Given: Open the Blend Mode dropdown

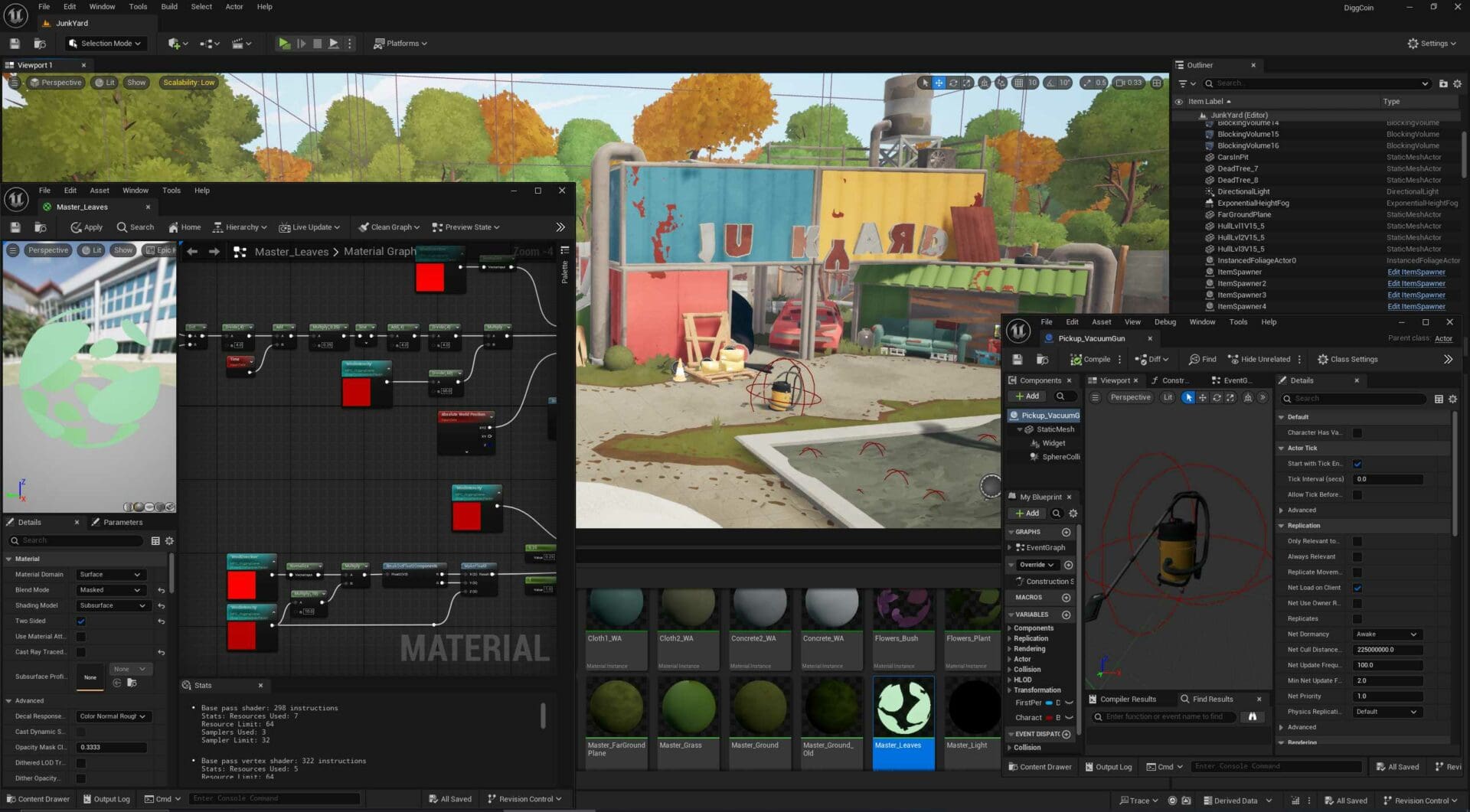Looking at the screenshot, I should point(110,590).
